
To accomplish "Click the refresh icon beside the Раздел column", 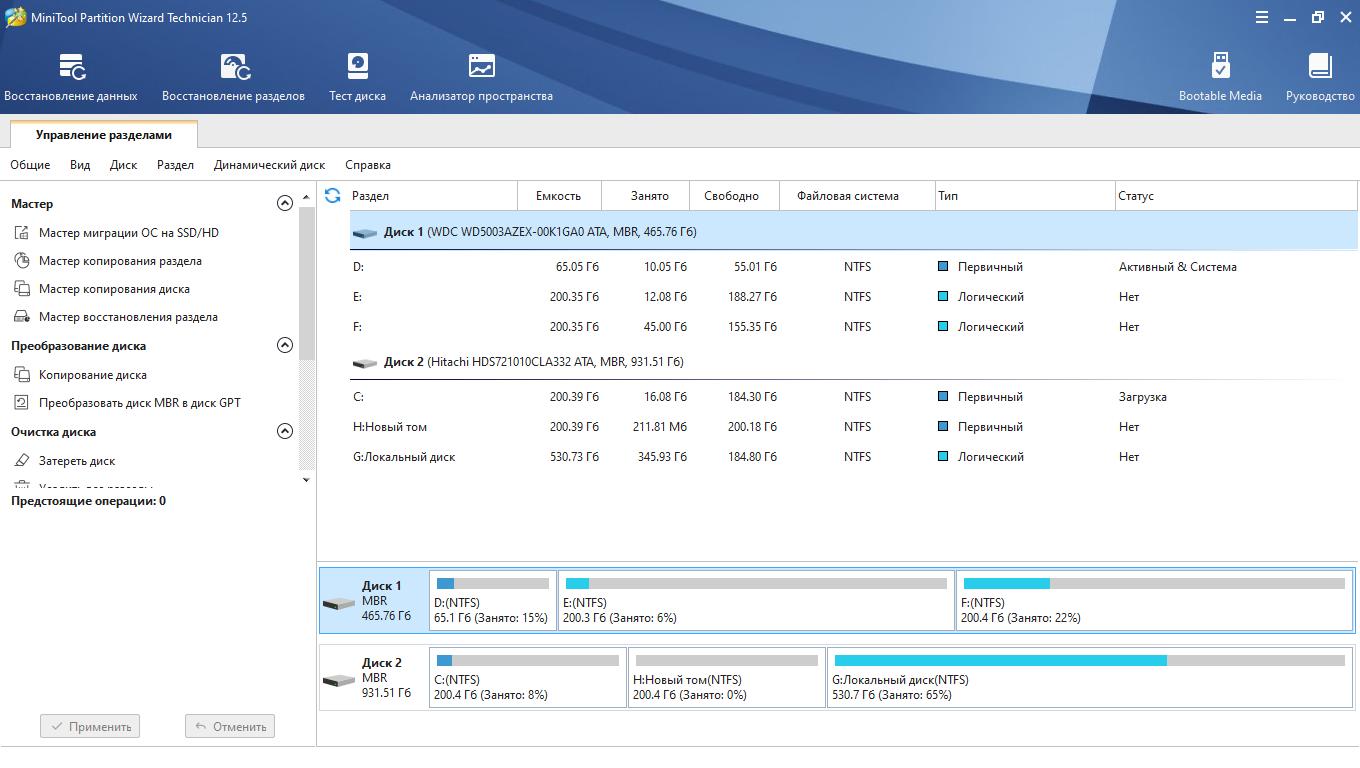I will (x=333, y=196).
